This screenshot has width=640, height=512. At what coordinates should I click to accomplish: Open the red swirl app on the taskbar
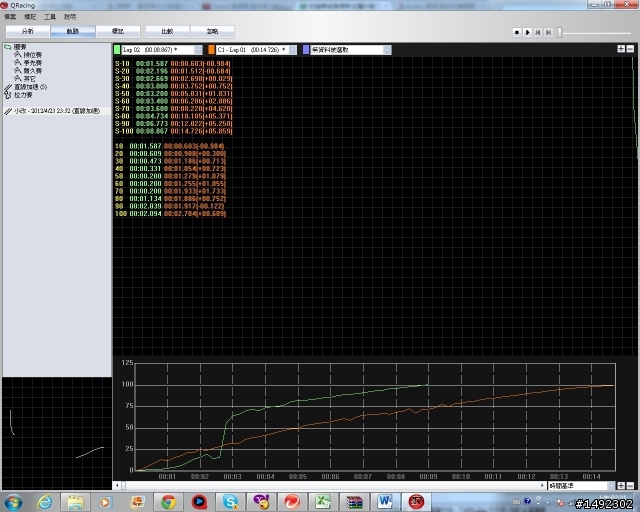point(292,502)
